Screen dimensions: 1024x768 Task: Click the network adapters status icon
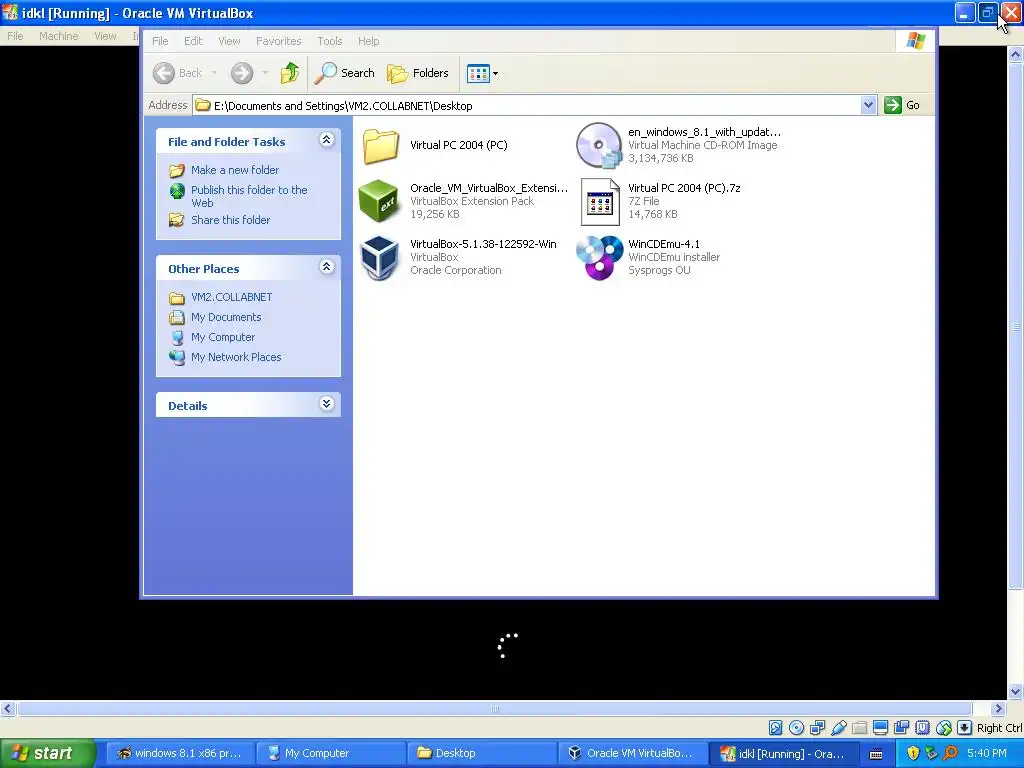pos(817,728)
